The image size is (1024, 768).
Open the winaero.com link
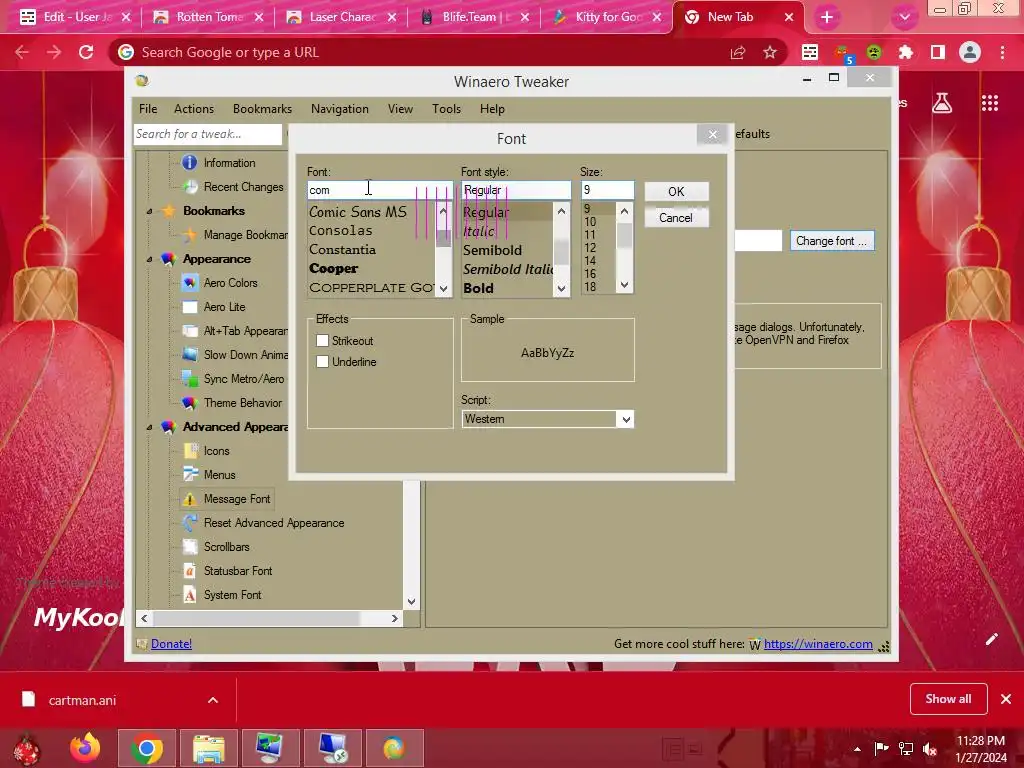[x=818, y=644]
